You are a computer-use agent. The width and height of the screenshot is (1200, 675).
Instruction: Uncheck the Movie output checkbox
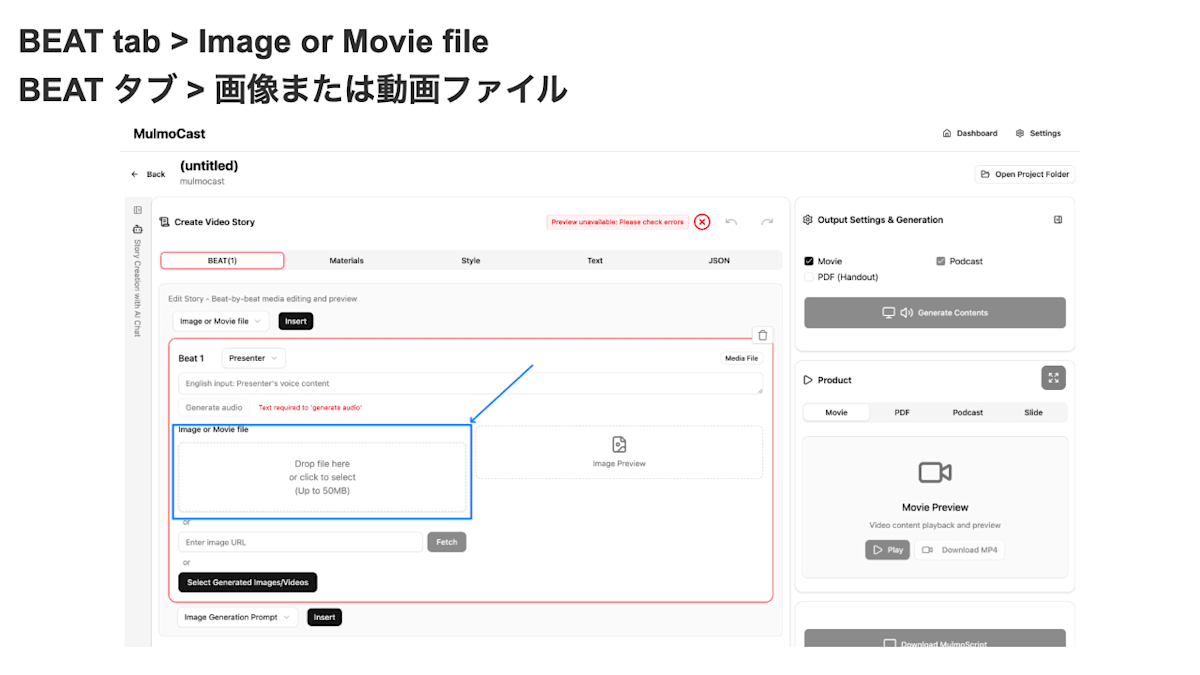(x=808, y=261)
